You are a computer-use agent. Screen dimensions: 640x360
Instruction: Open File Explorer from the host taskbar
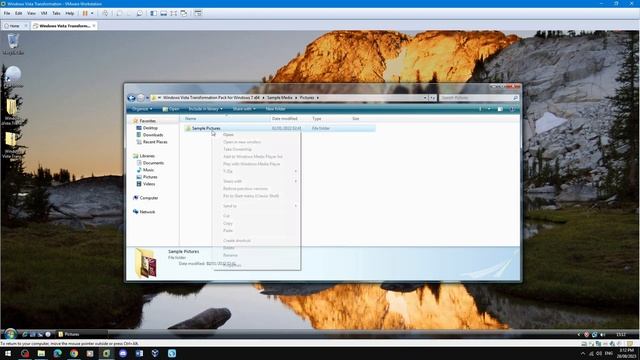(41, 353)
